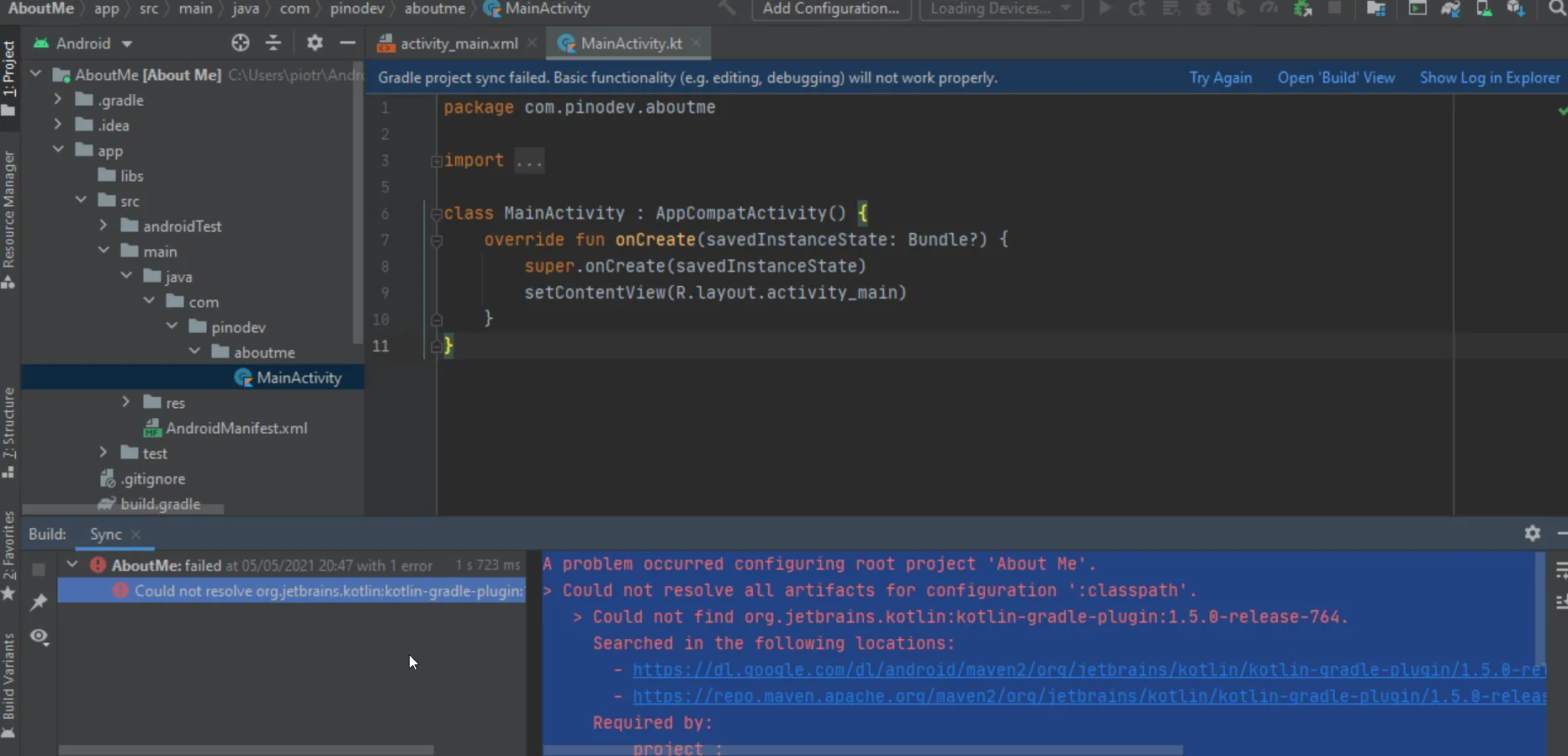
Task: Open the 2: Structure side tab
Action: pyautogui.click(x=9, y=432)
